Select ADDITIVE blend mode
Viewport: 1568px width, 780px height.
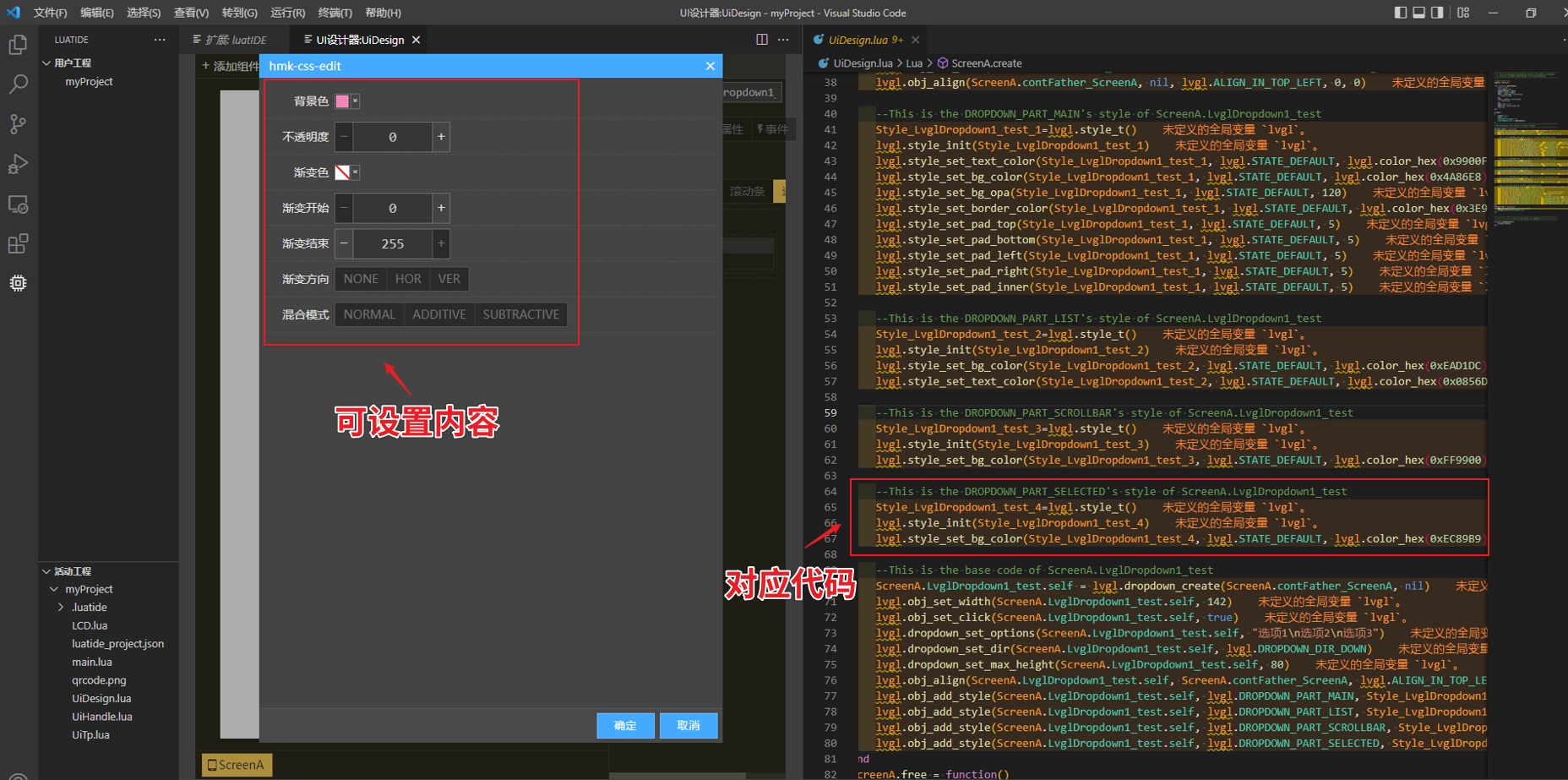pos(438,314)
